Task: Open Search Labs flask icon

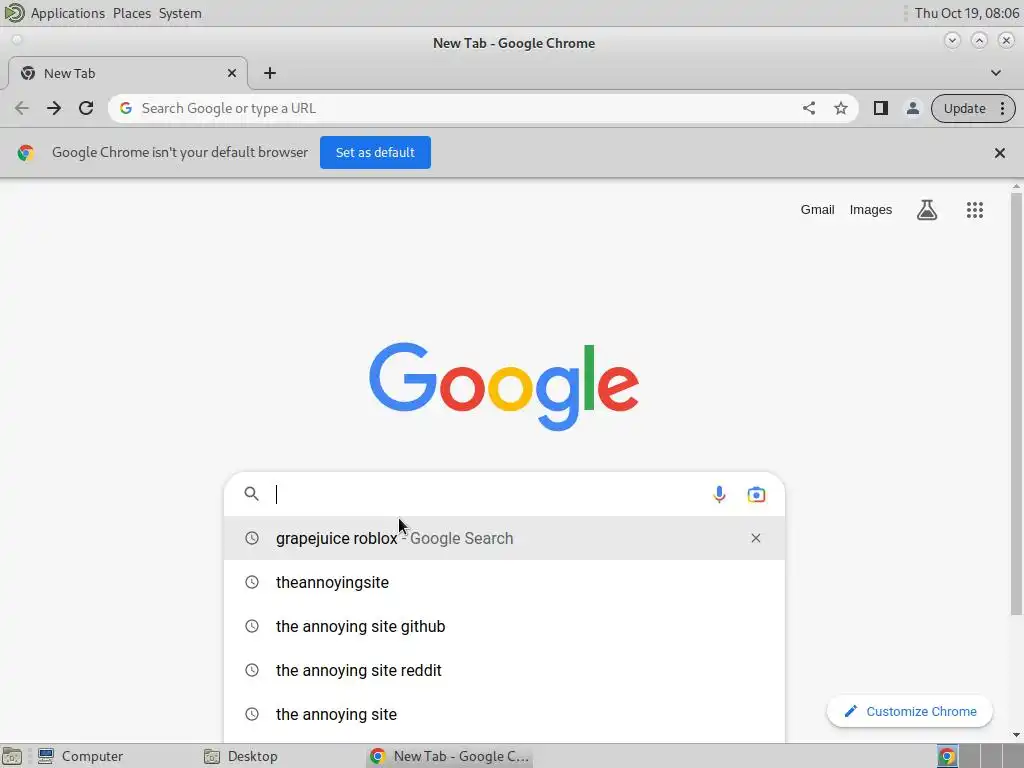Action: click(927, 210)
